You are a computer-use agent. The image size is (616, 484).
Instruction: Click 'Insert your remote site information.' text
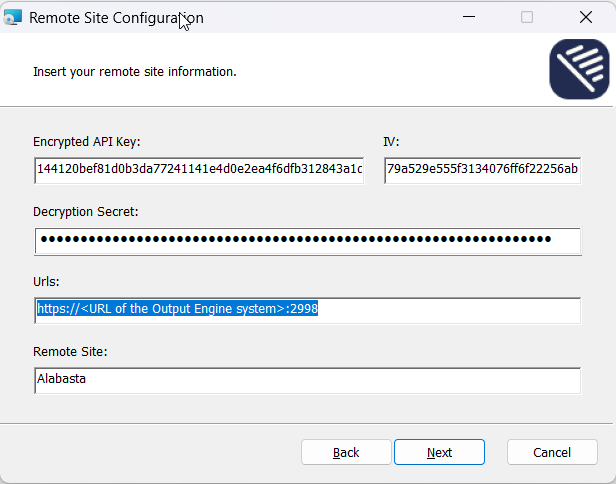[x=135, y=72]
